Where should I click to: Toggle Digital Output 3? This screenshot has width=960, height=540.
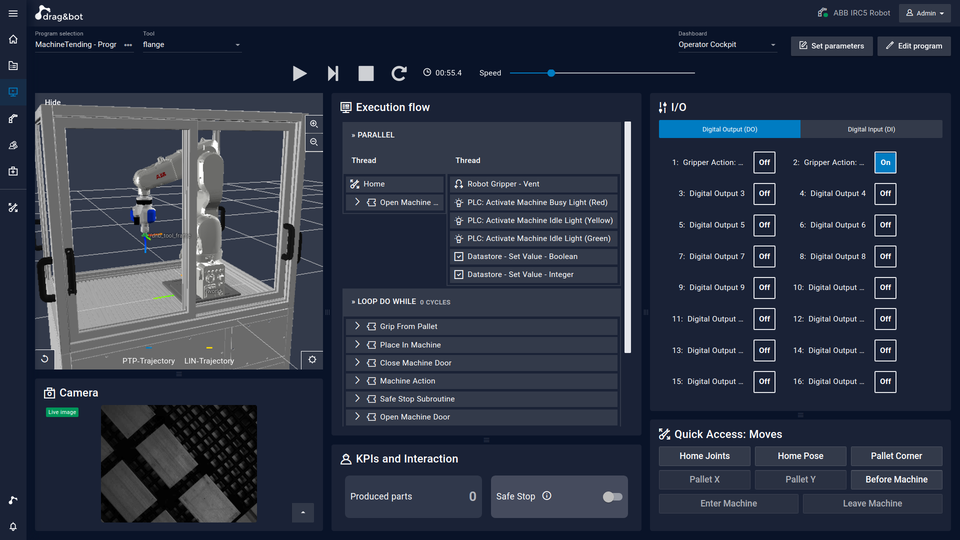tap(764, 193)
